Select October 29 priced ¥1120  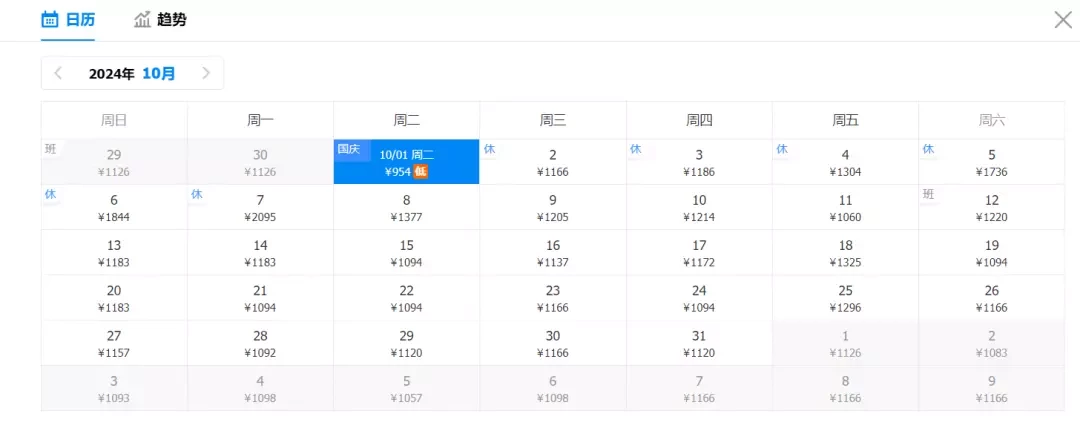[x=406, y=344]
